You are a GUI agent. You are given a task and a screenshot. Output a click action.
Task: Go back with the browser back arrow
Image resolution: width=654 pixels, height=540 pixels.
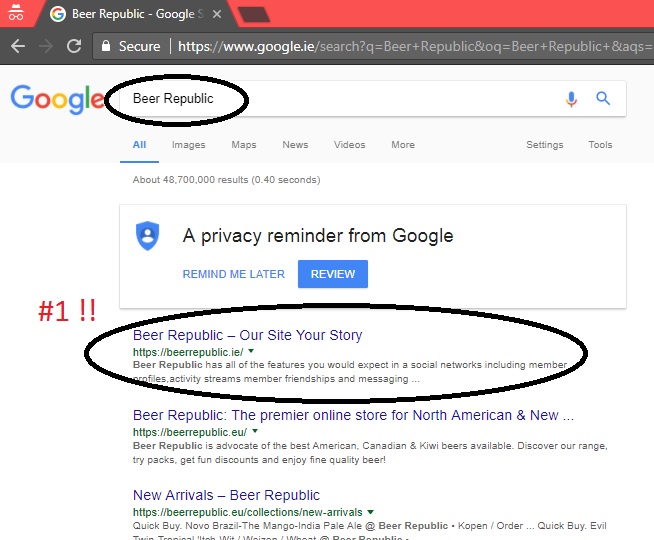coord(18,46)
